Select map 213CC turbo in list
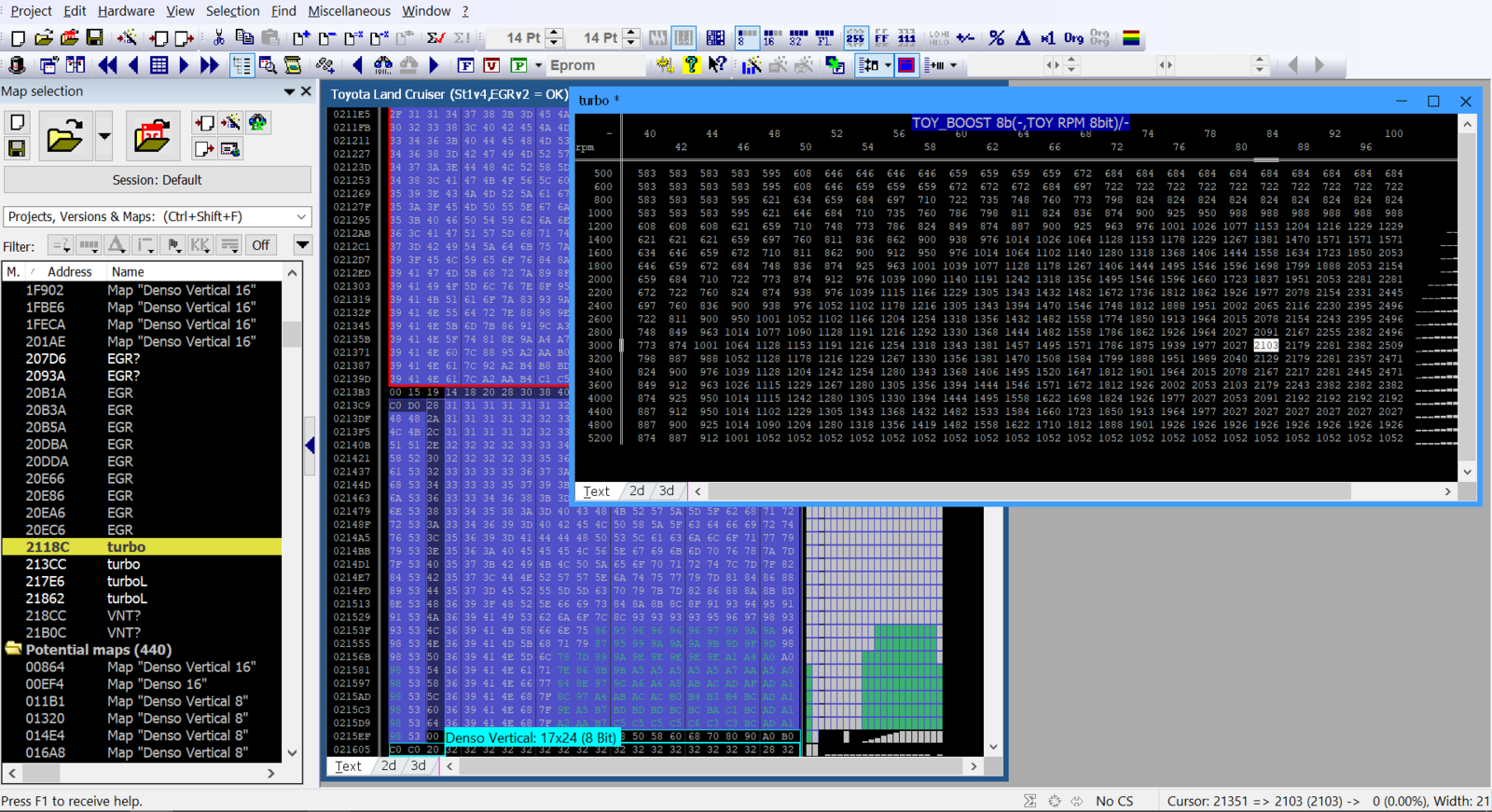 click(x=142, y=564)
